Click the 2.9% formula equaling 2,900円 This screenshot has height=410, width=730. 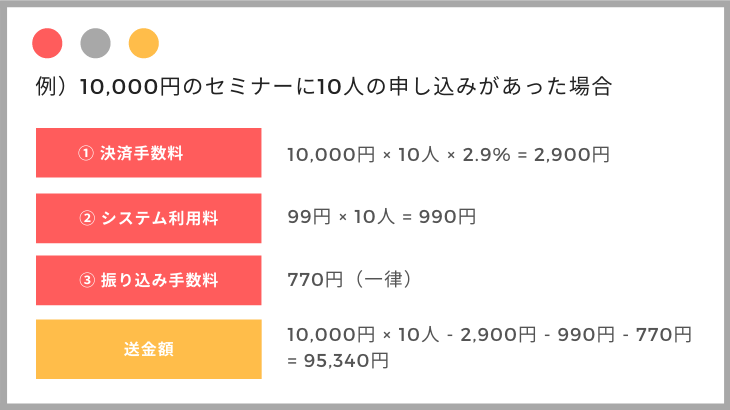pos(448,154)
